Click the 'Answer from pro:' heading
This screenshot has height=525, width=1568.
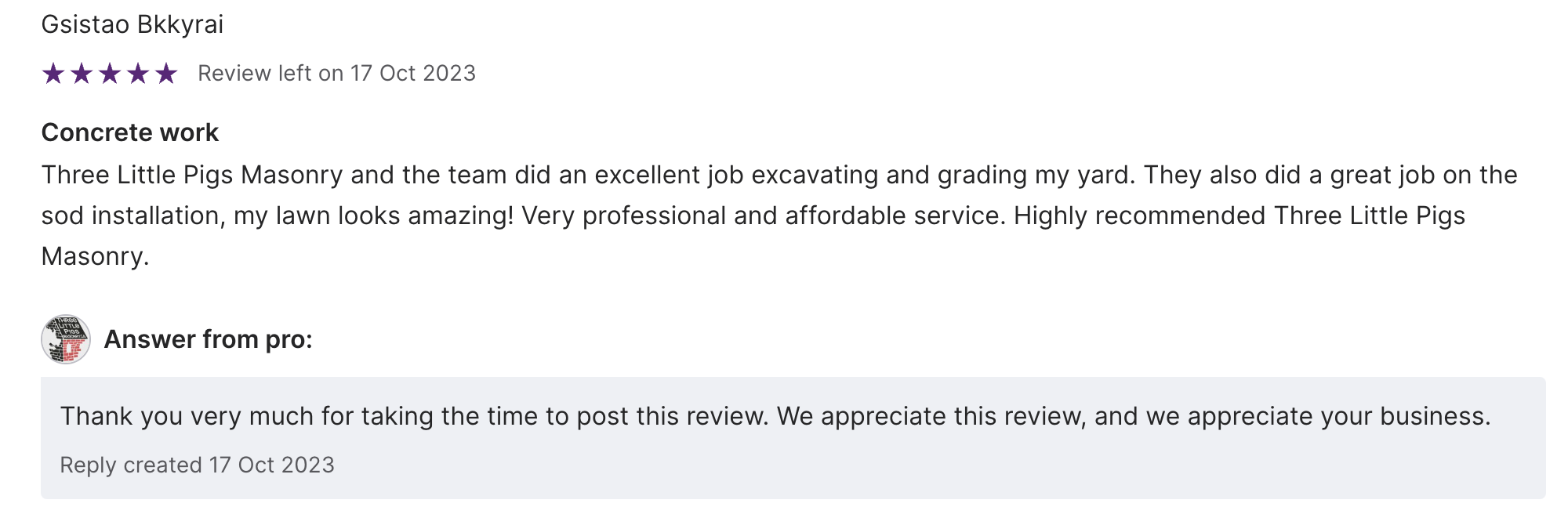coord(208,339)
